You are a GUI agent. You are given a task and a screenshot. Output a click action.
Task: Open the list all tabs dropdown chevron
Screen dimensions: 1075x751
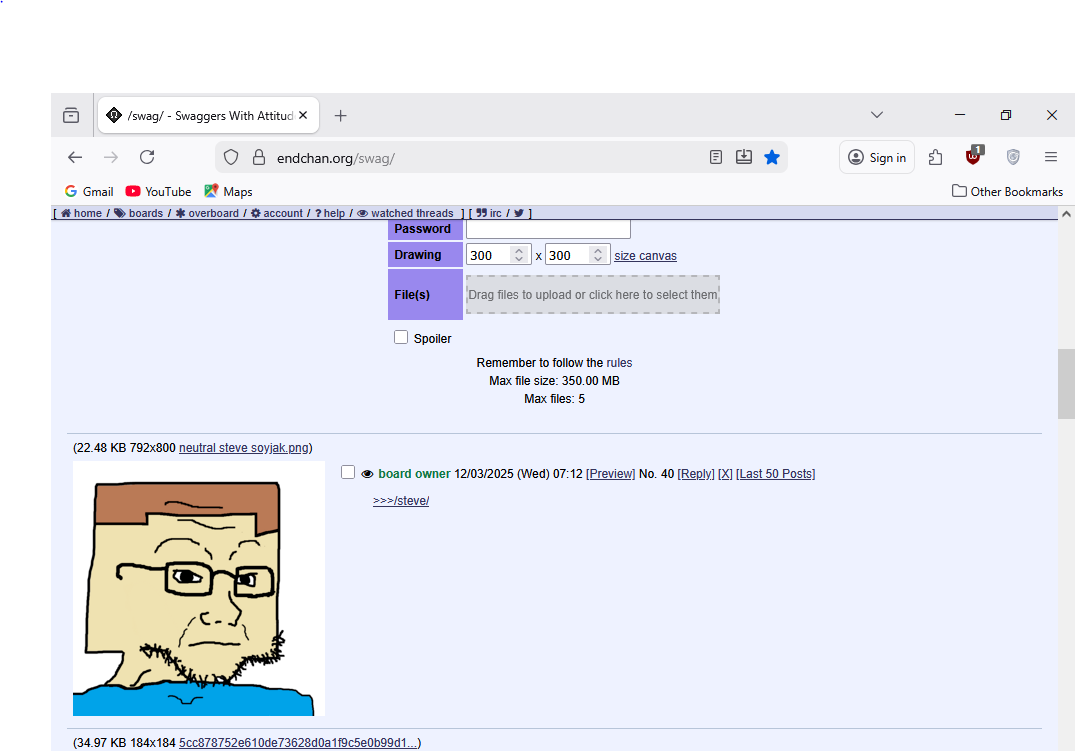pos(877,115)
